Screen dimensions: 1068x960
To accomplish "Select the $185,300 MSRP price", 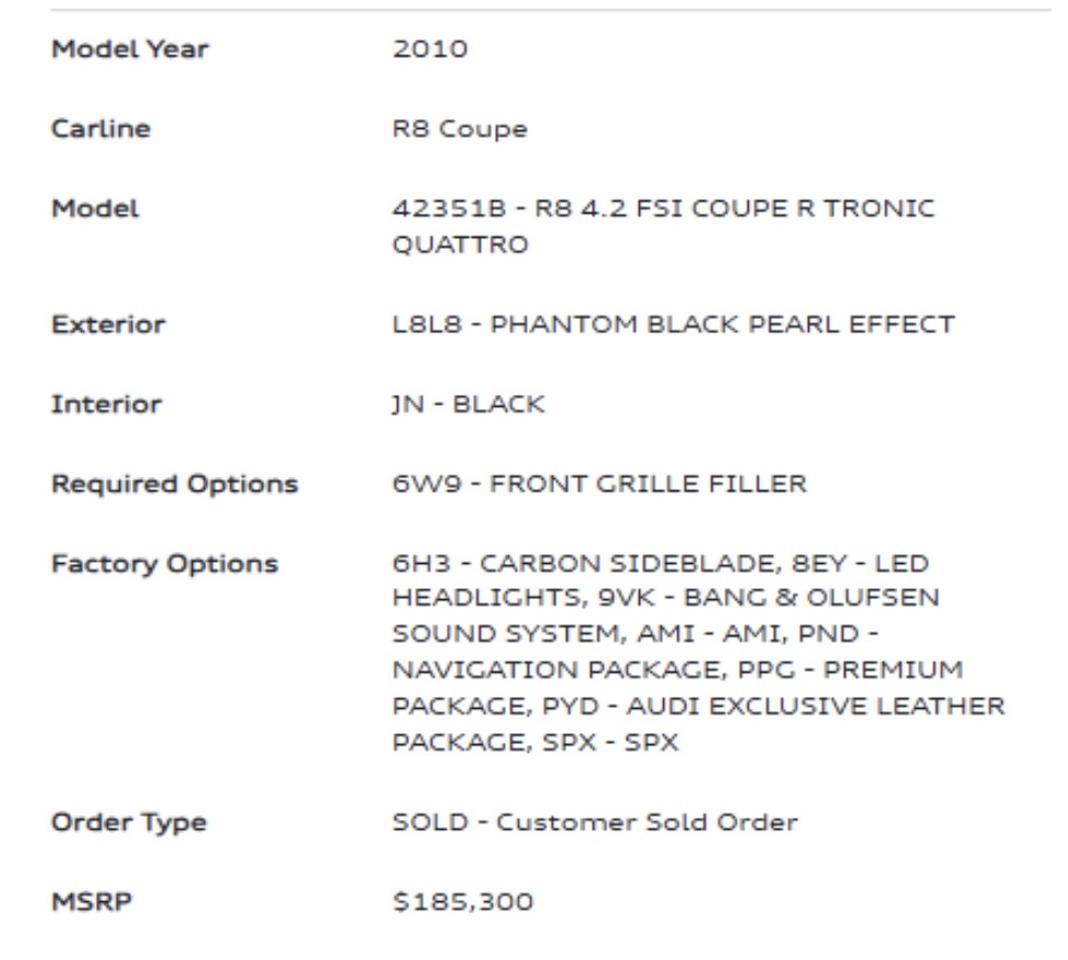I will point(463,902).
